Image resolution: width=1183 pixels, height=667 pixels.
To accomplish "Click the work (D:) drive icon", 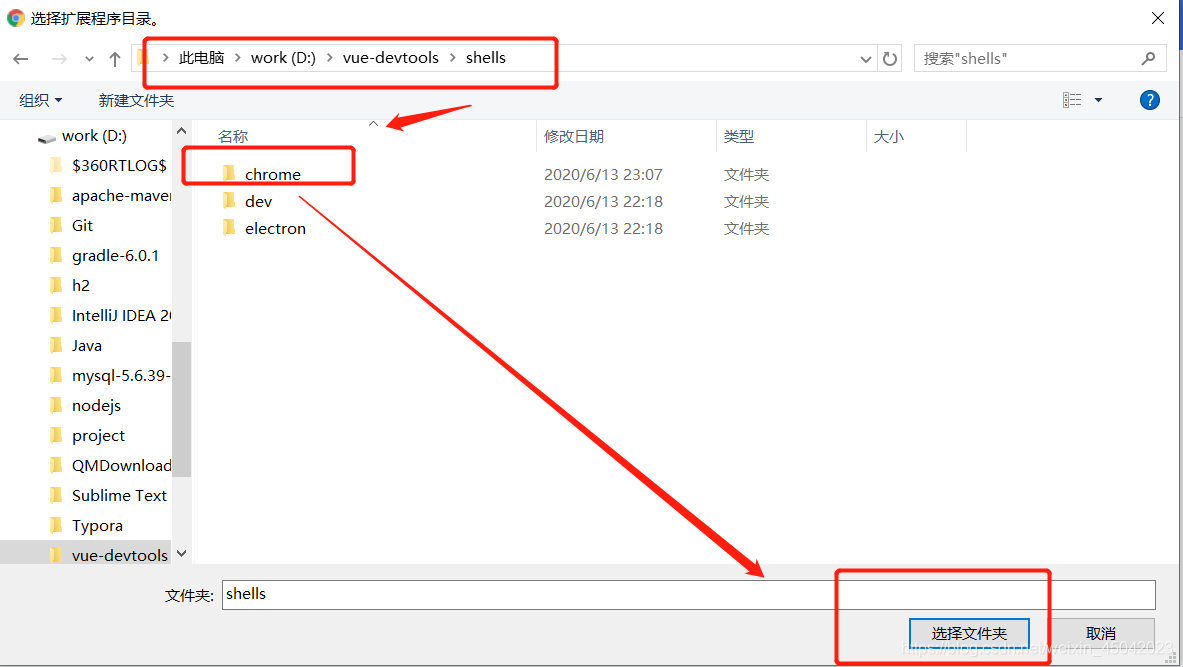I will pyautogui.click(x=47, y=137).
